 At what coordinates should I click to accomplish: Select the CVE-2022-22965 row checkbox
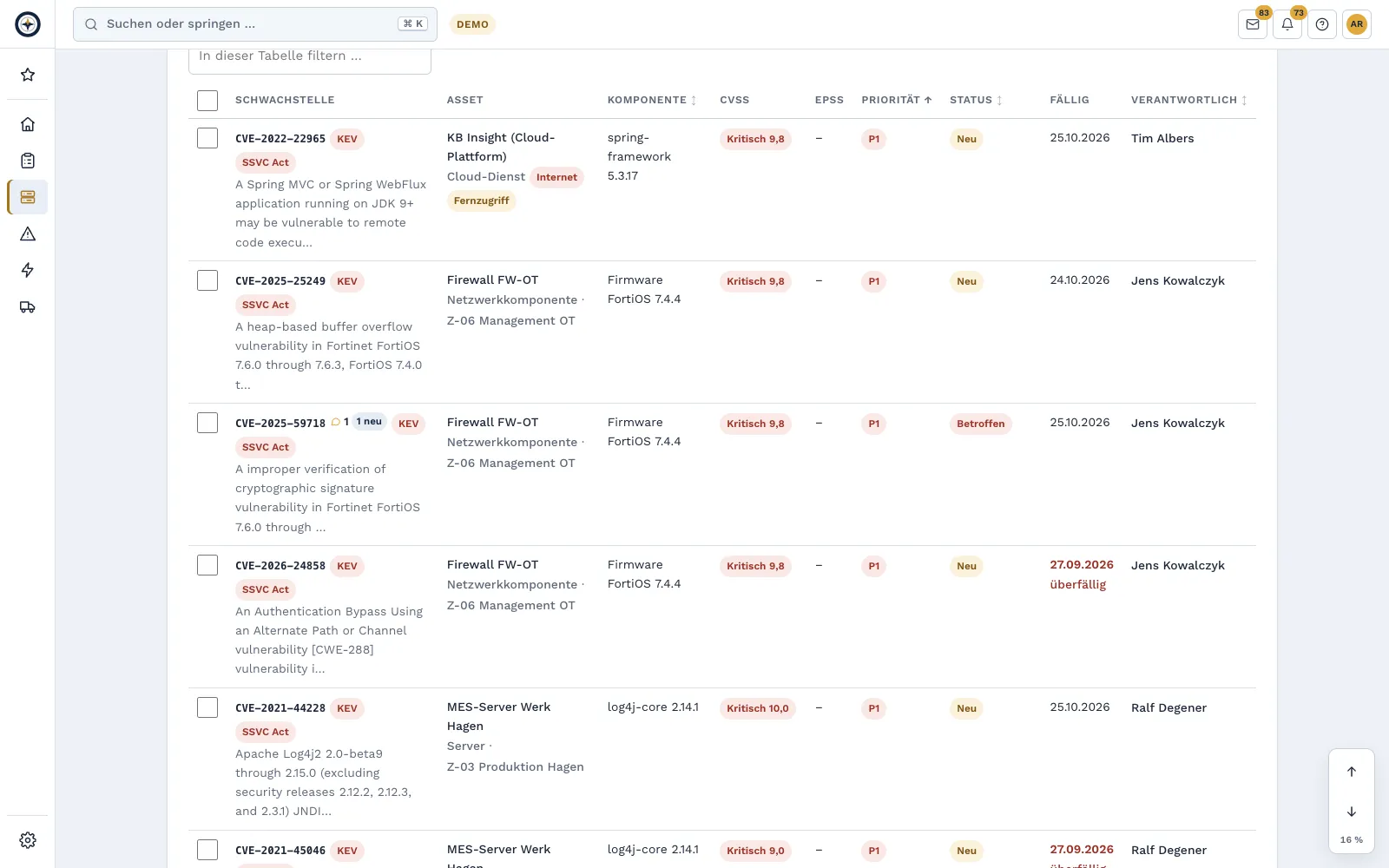point(207,138)
